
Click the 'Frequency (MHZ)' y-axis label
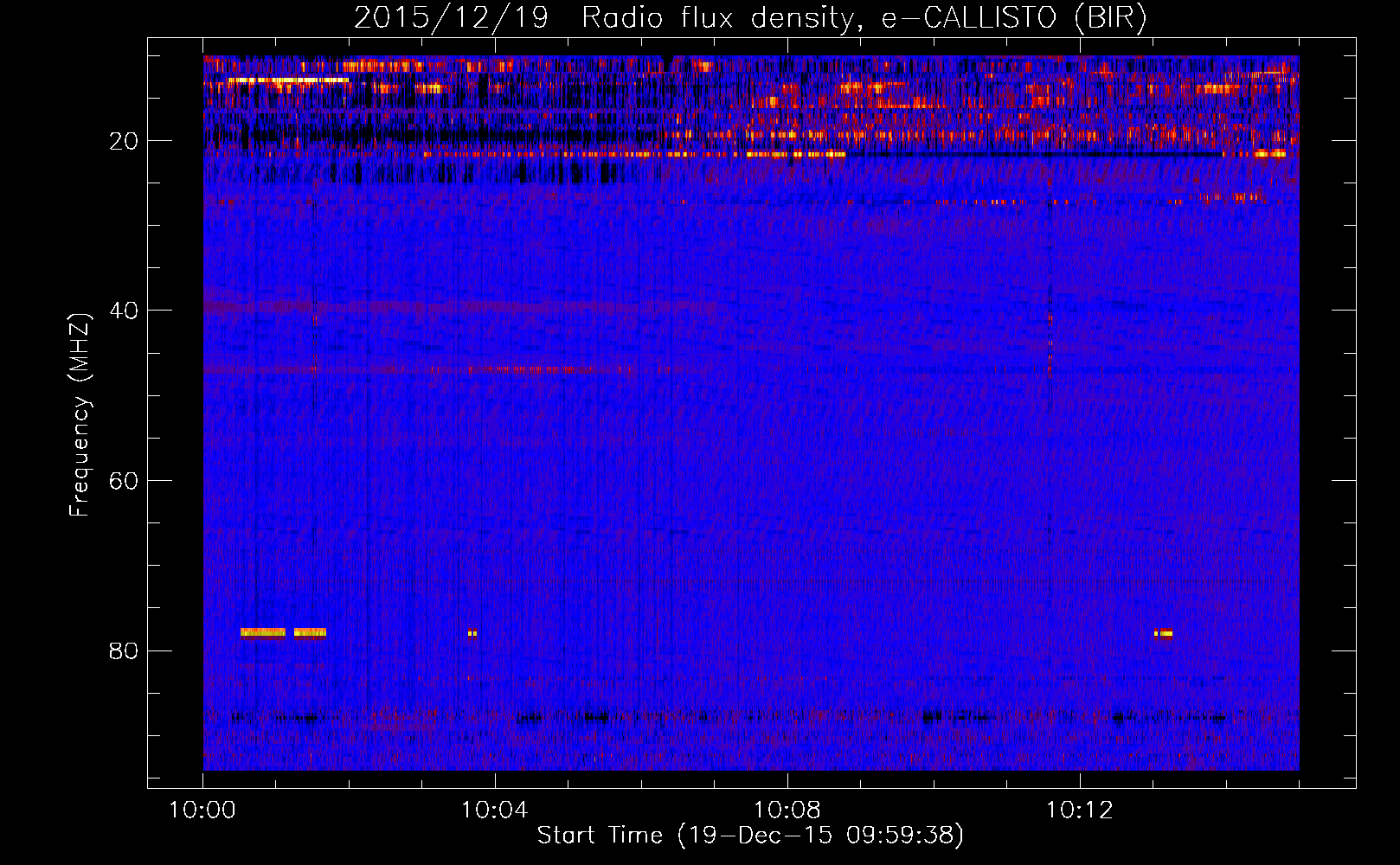(x=80, y=415)
